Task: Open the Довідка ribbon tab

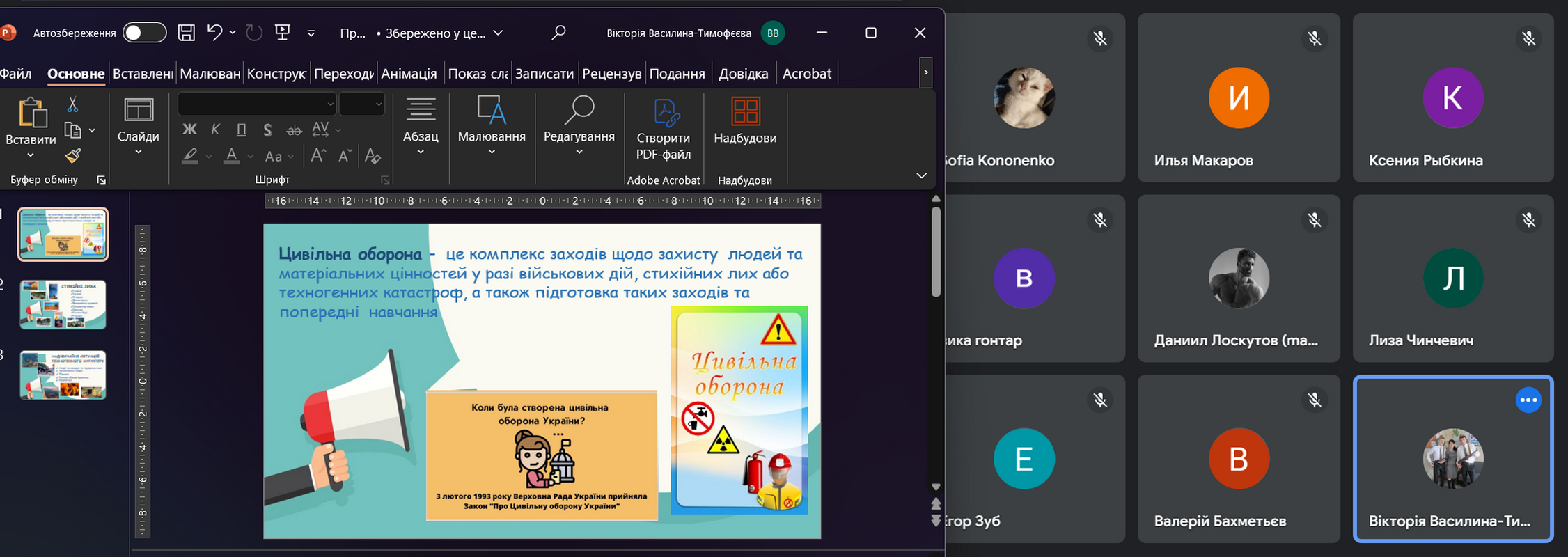Action: pyautogui.click(x=743, y=74)
